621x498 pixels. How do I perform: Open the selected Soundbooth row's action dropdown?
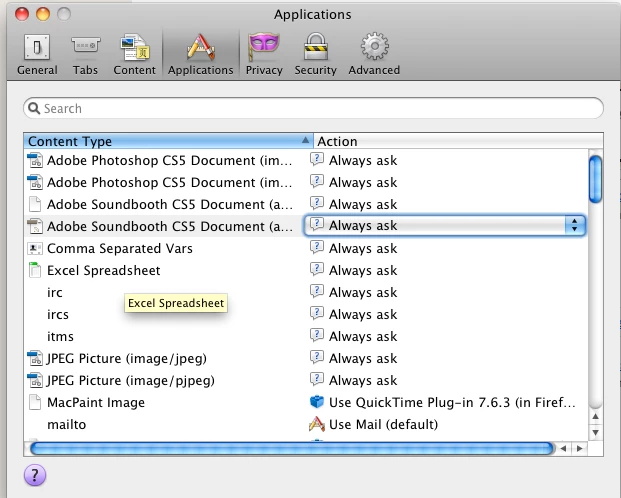tap(444, 225)
